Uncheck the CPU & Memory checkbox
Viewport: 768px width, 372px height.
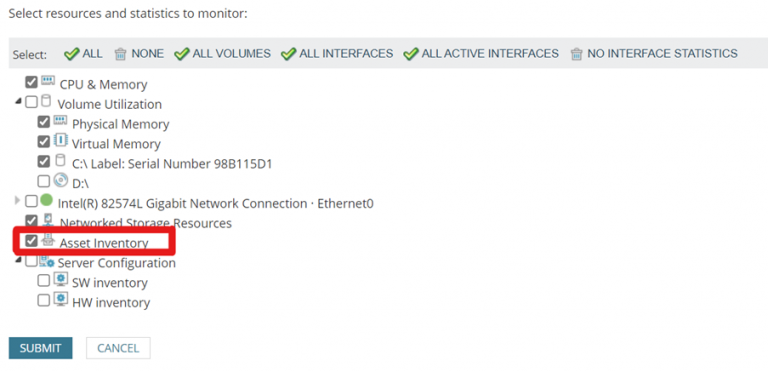point(31,82)
